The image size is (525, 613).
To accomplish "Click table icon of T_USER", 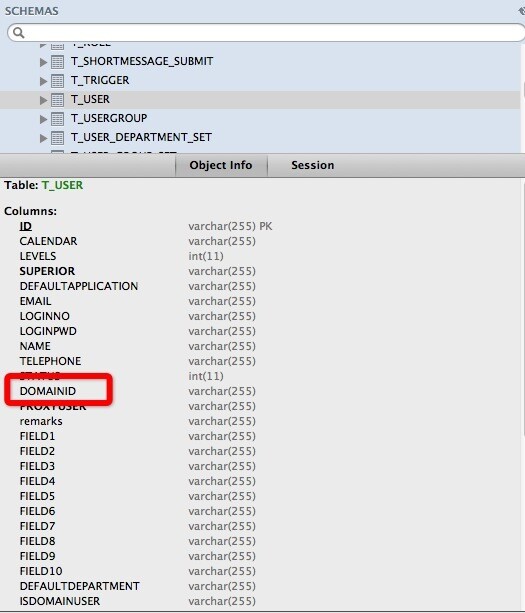I will tap(57, 100).
